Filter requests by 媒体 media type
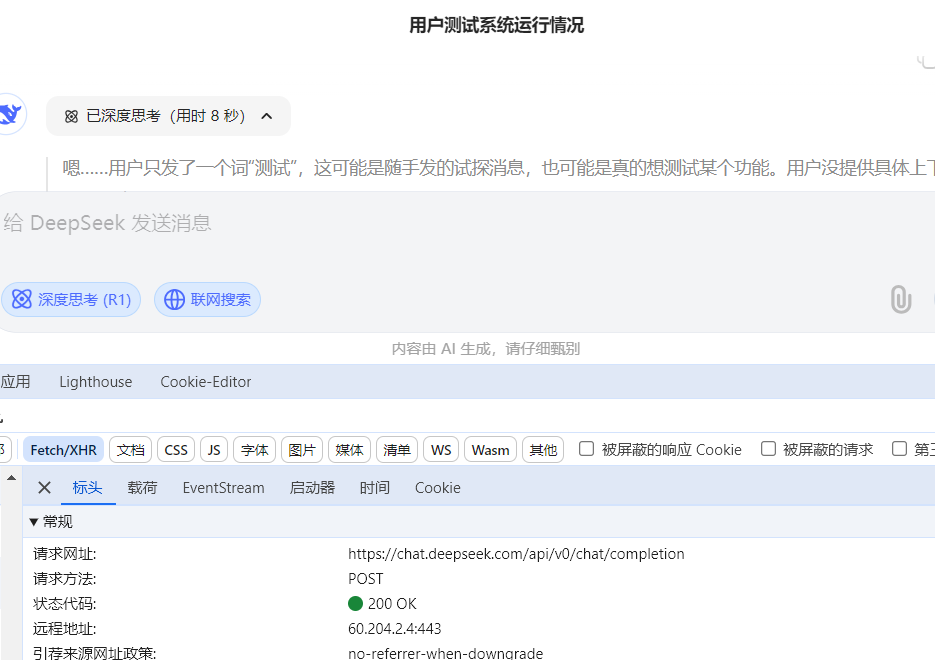The image size is (935, 660). [x=349, y=450]
